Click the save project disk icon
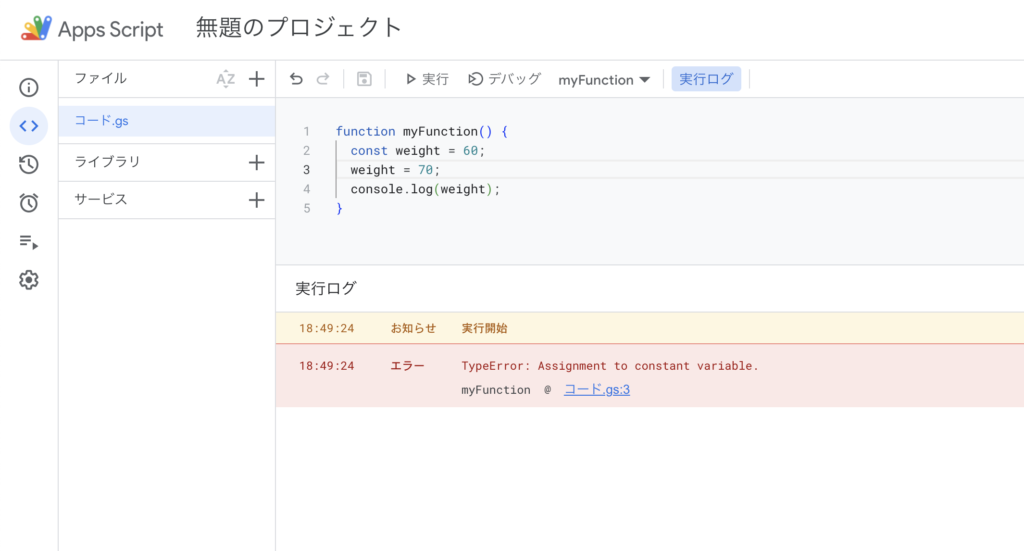 pos(364,79)
